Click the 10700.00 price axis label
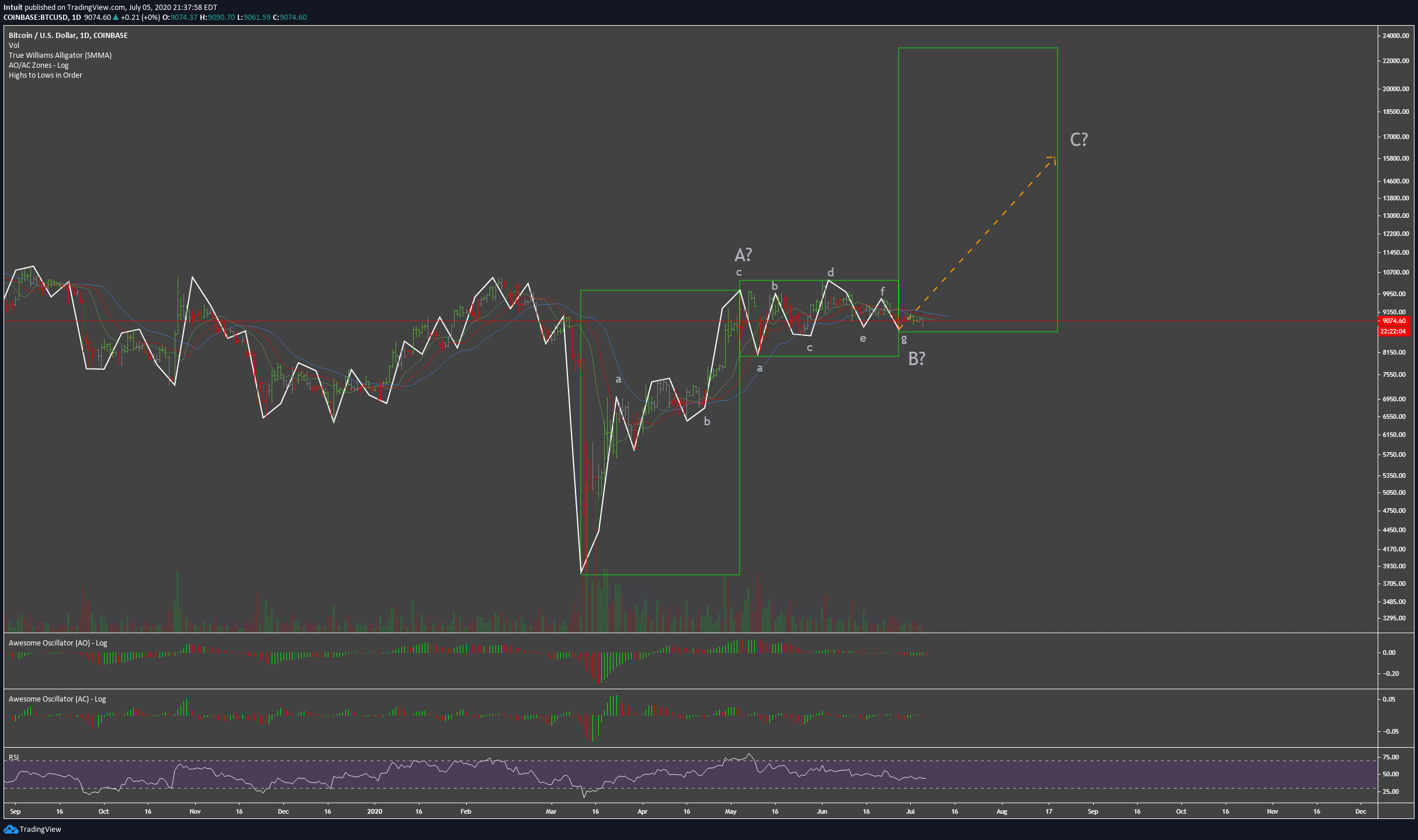 coord(1395,272)
